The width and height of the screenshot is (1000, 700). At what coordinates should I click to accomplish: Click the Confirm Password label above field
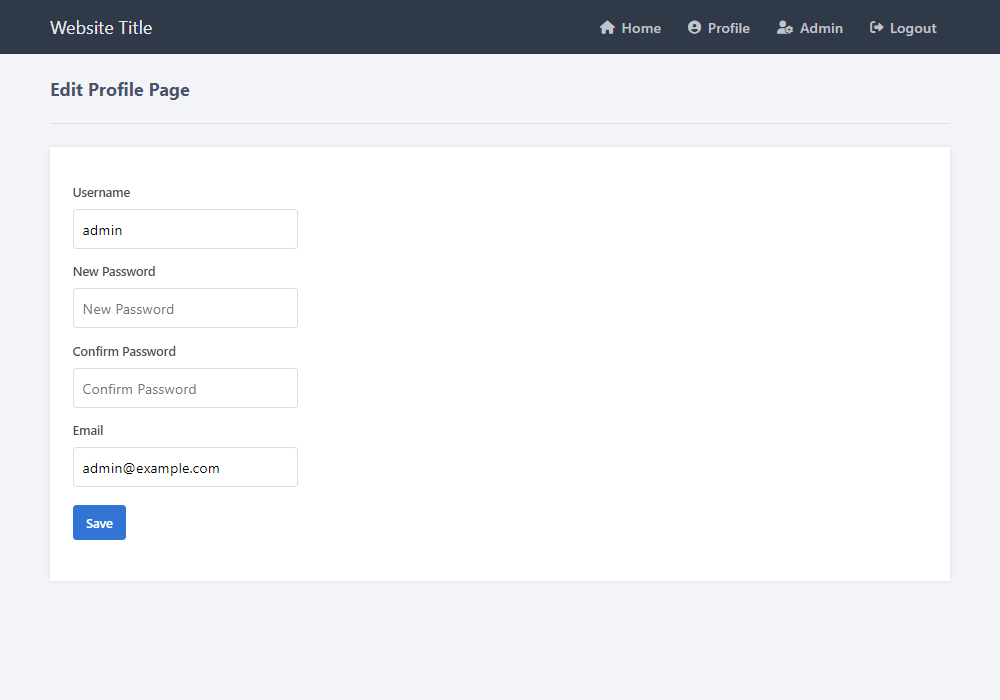coord(124,351)
